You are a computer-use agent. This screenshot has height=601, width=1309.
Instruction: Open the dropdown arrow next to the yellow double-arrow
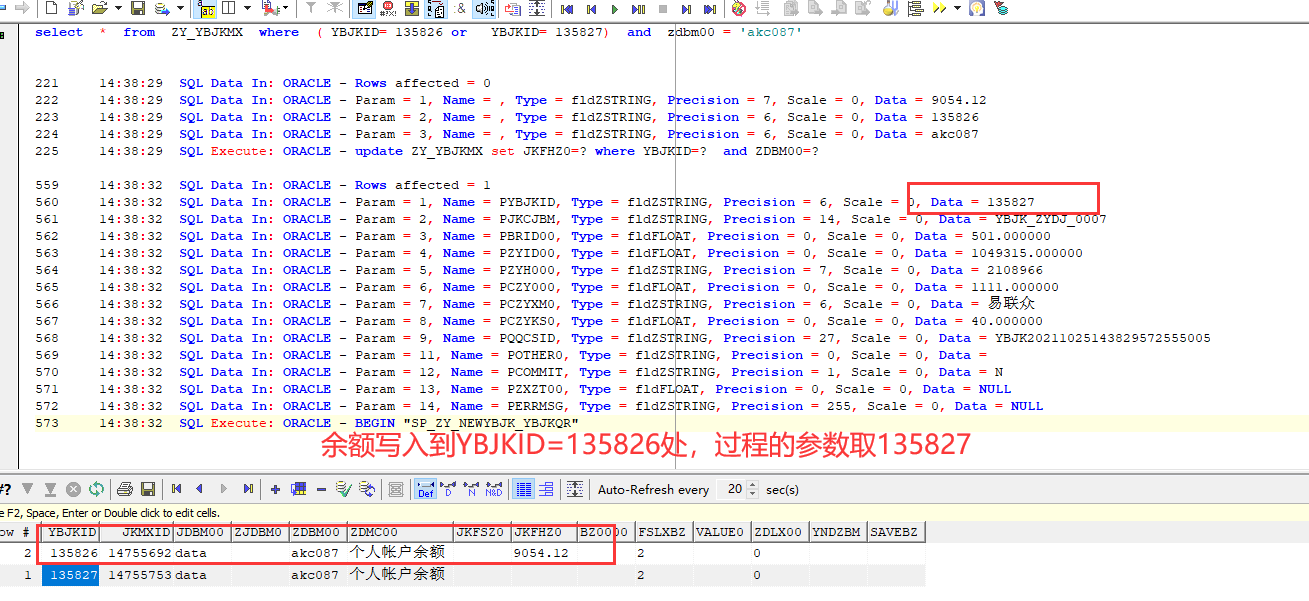click(957, 9)
